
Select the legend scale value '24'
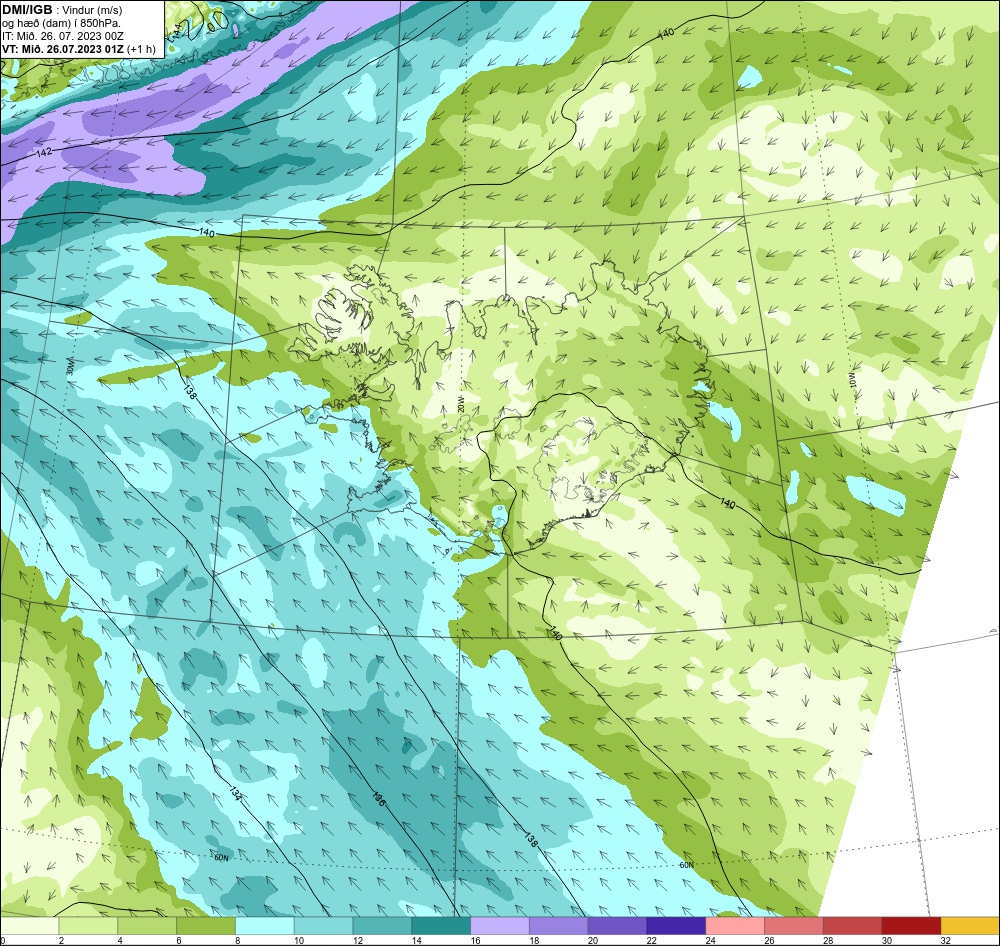pyautogui.click(x=710, y=940)
